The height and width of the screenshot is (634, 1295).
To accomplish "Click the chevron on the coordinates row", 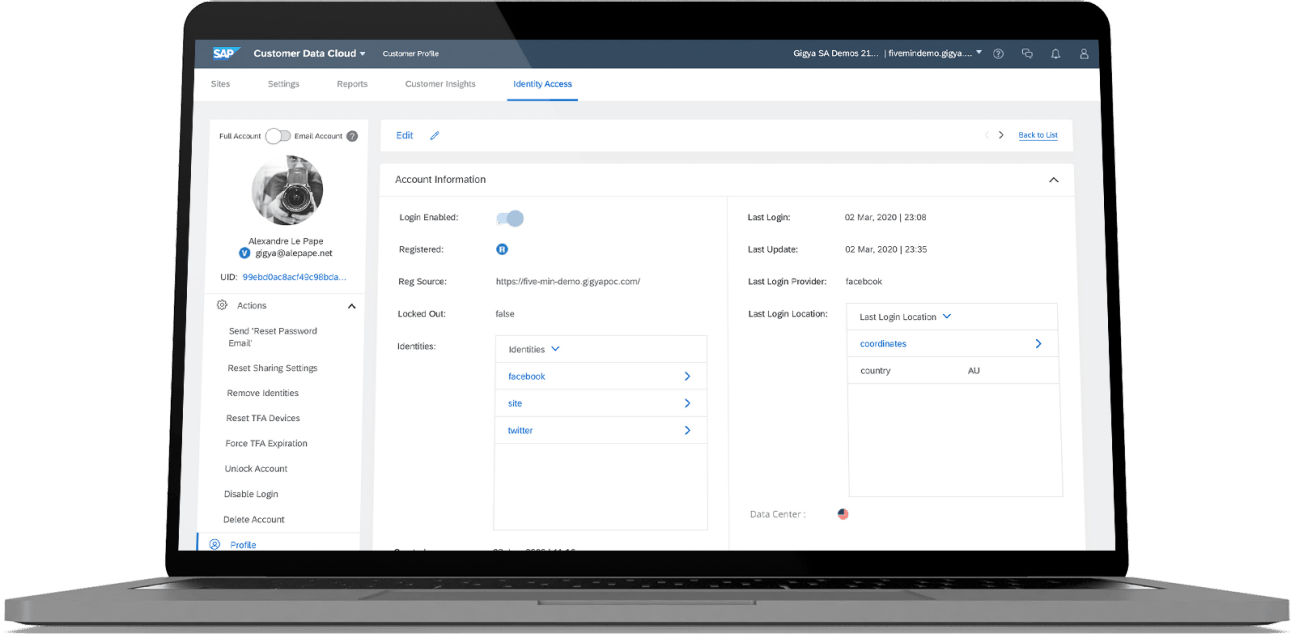I will (x=1038, y=343).
